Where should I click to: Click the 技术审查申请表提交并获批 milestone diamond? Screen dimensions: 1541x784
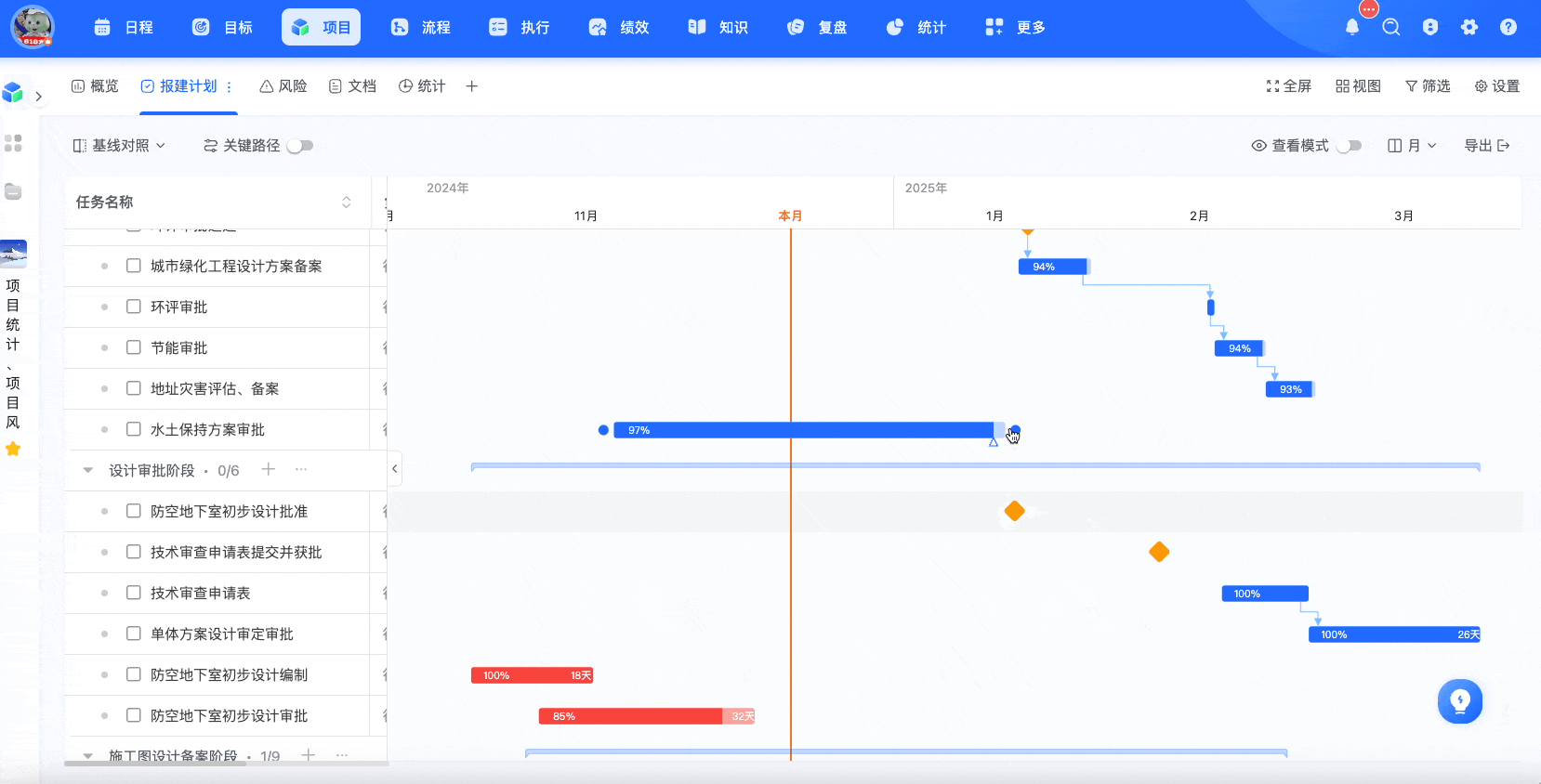[x=1159, y=552]
